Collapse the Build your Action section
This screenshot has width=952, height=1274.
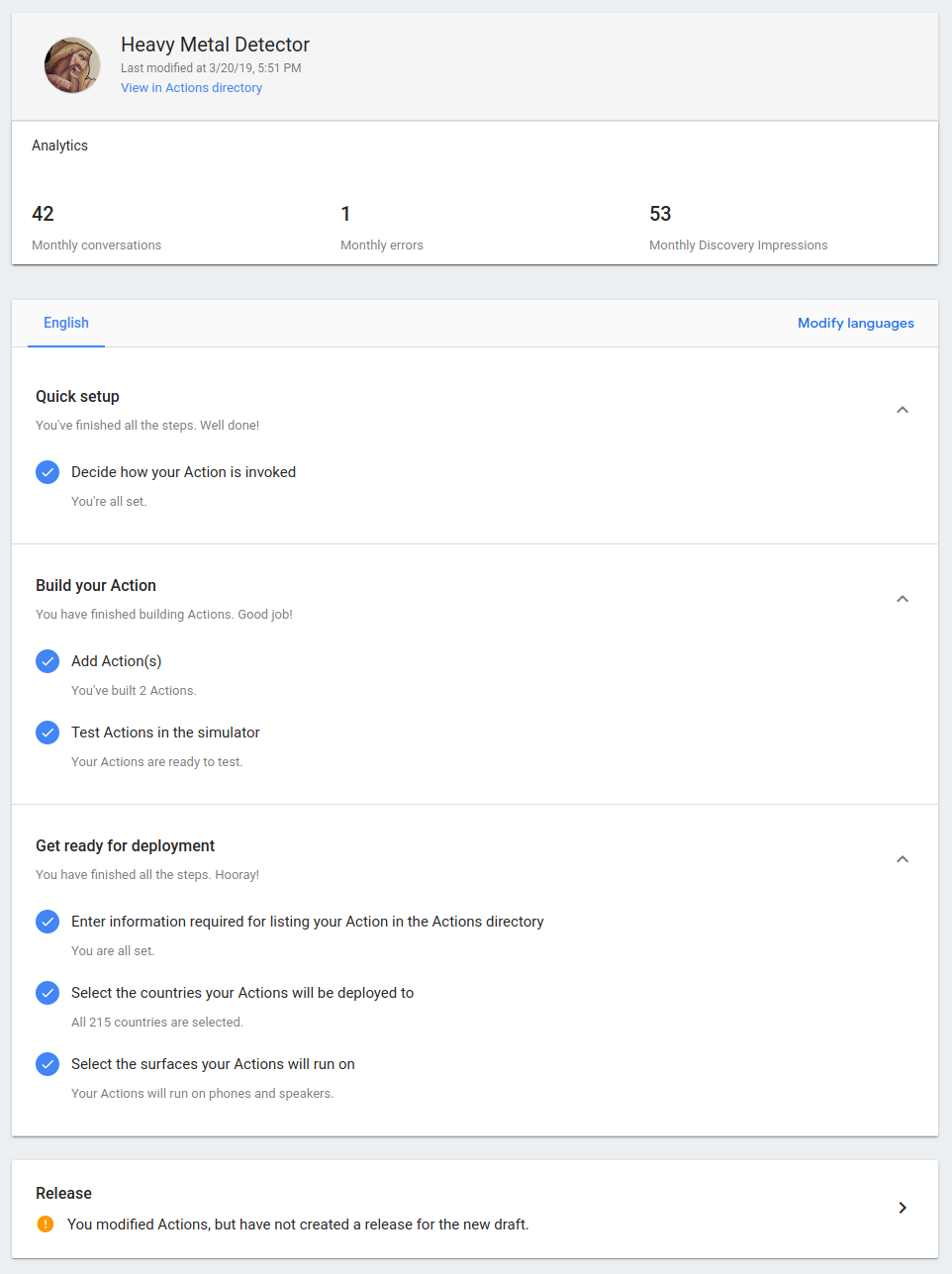click(x=902, y=599)
